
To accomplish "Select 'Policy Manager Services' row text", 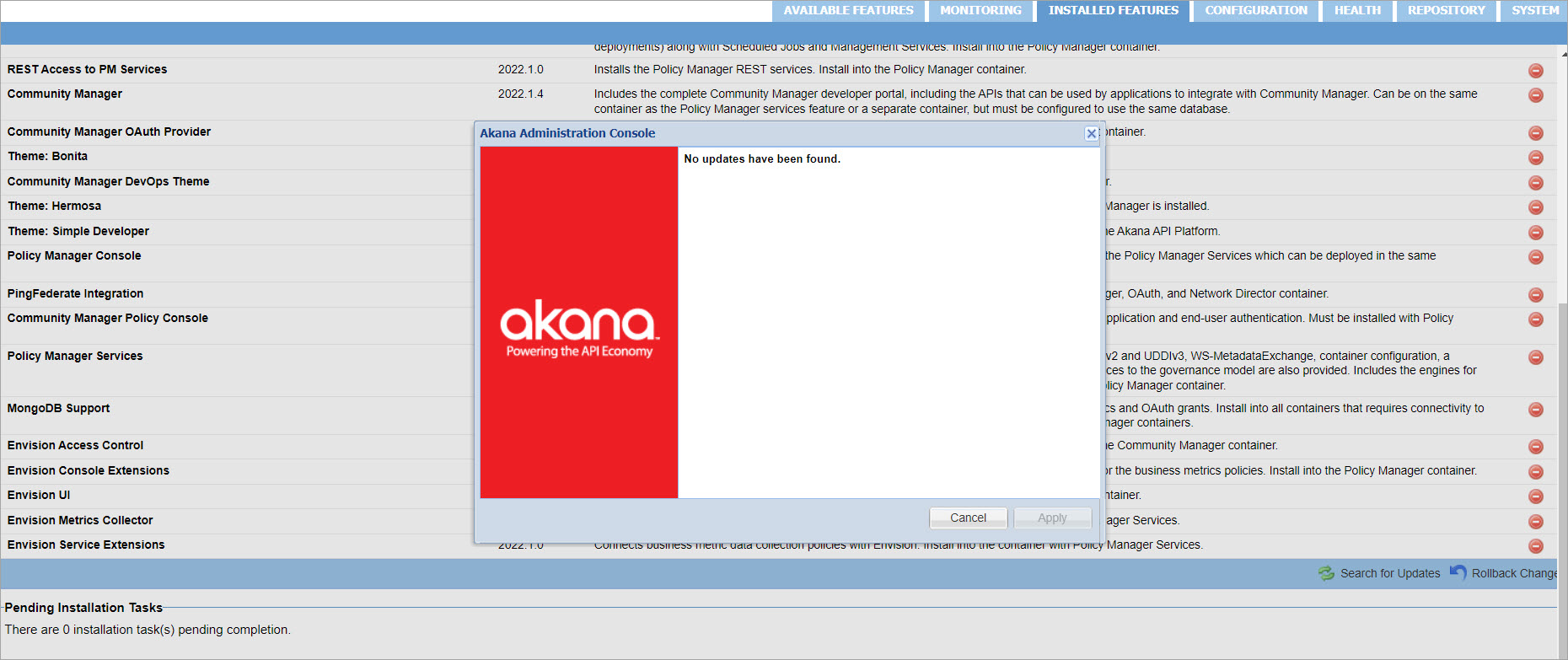I will point(75,356).
